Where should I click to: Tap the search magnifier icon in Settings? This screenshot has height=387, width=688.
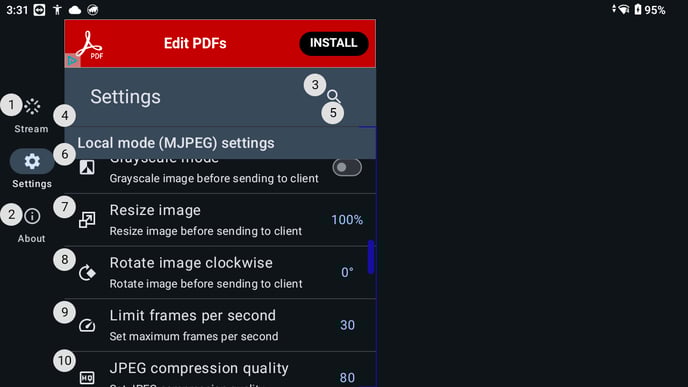(x=334, y=96)
